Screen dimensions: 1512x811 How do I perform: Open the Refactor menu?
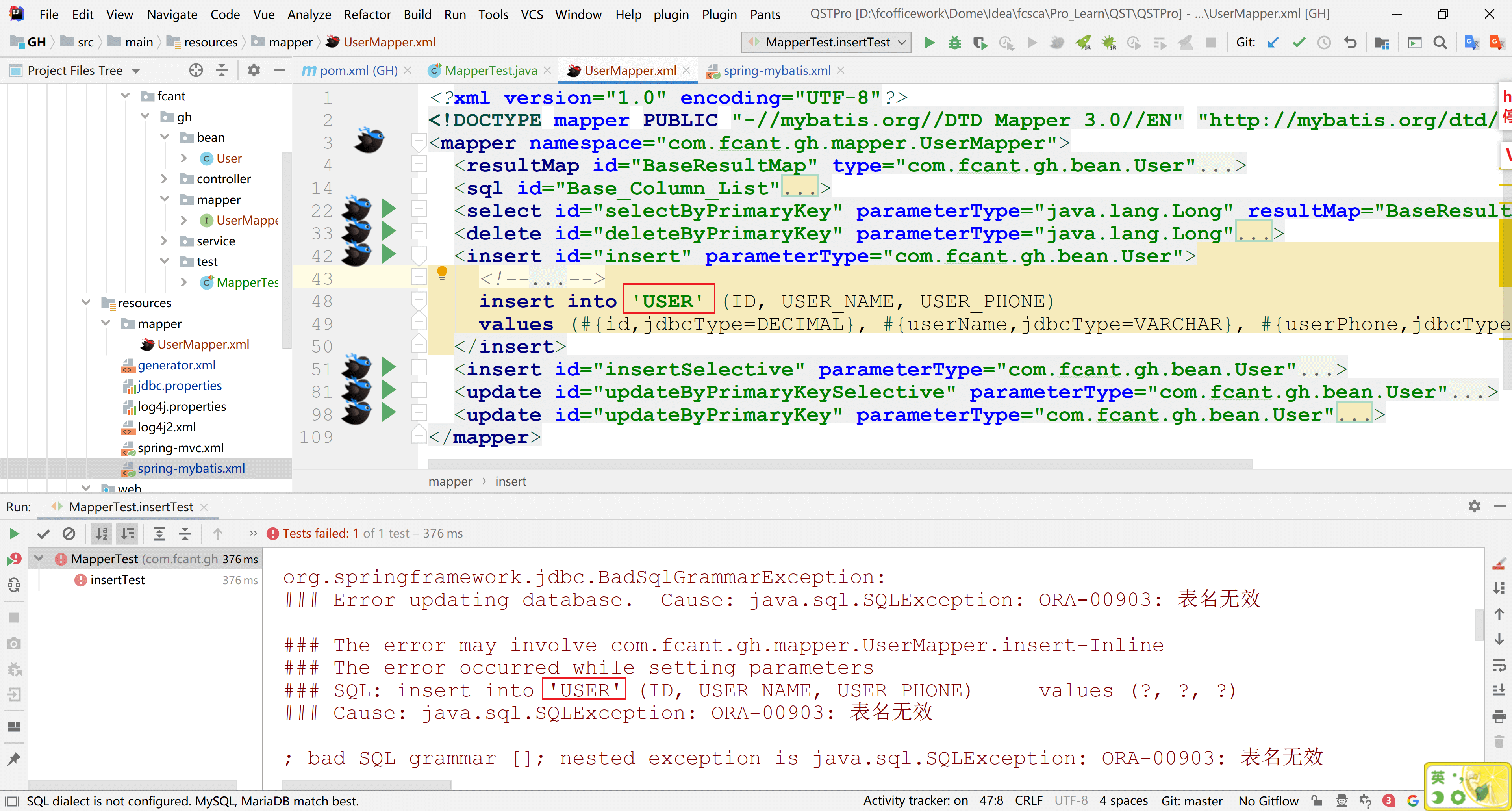click(x=367, y=14)
